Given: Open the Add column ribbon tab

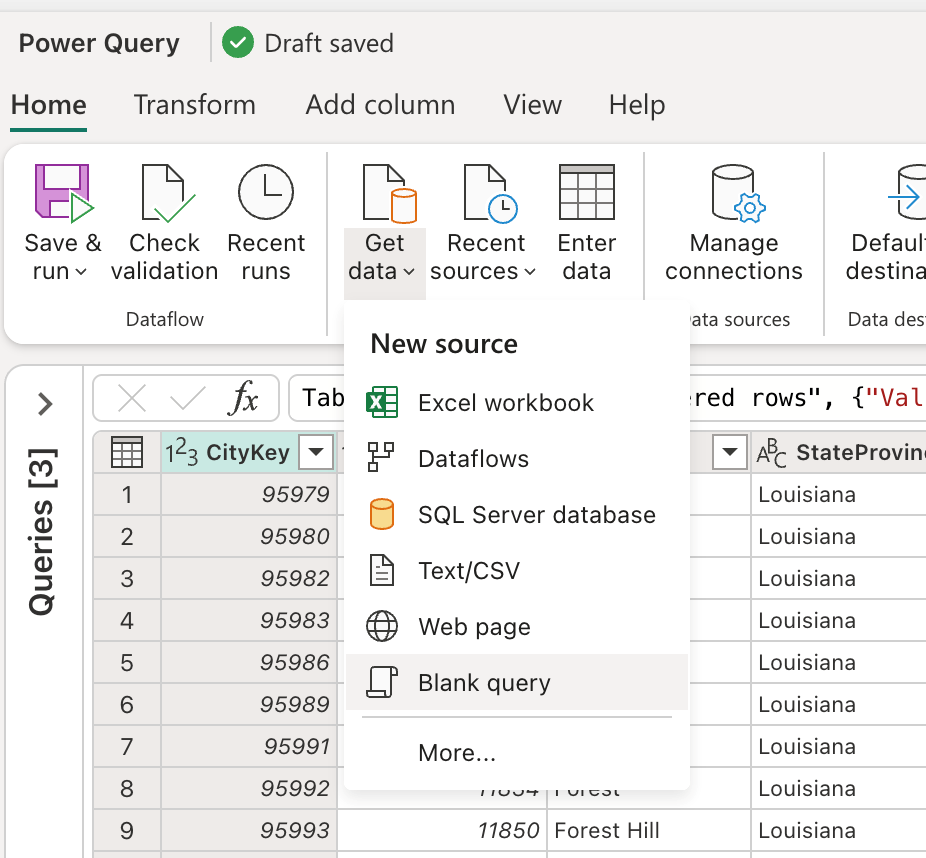Looking at the screenshot, I should click(x=380, y=105).
